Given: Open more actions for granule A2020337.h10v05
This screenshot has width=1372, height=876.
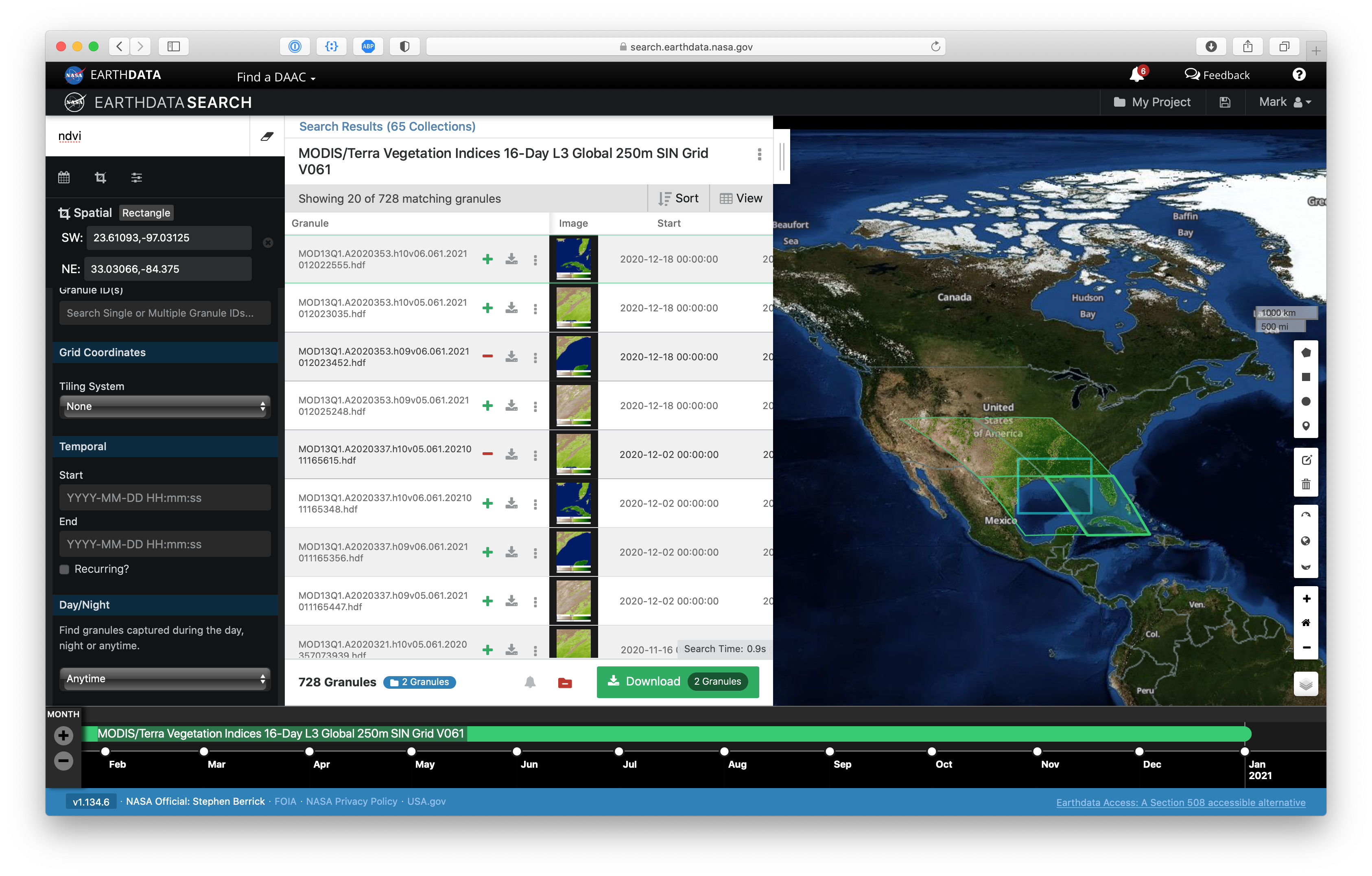Looking at the screenshot, I should 535,456.
